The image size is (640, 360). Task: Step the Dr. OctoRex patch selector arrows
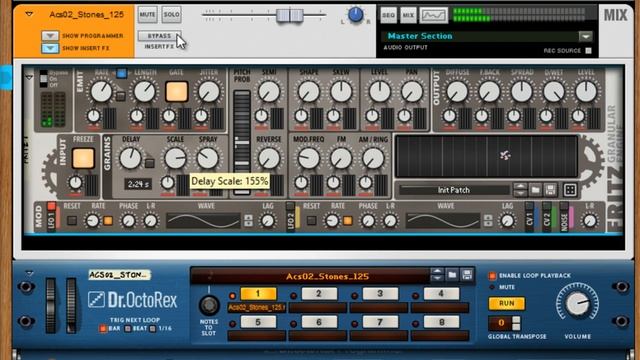tap(437, 275)
